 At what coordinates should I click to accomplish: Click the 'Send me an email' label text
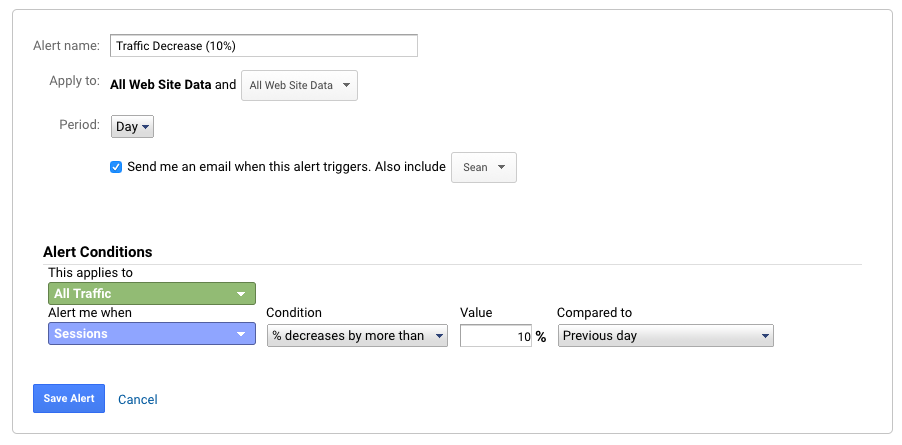286,167
